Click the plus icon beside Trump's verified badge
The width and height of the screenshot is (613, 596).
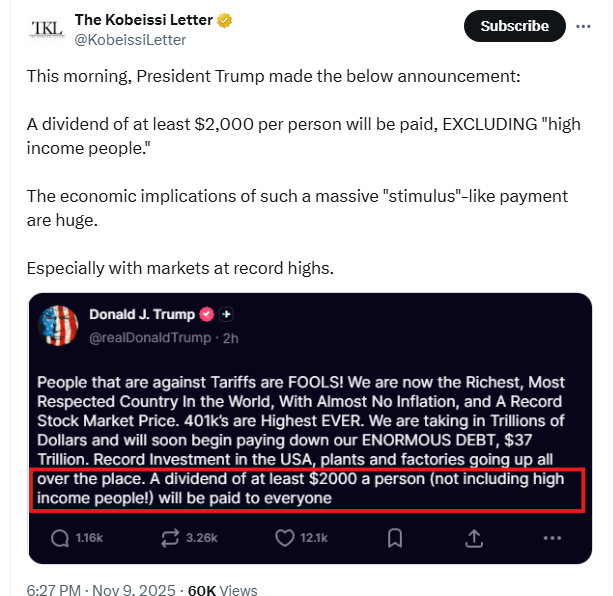[226, 314]
